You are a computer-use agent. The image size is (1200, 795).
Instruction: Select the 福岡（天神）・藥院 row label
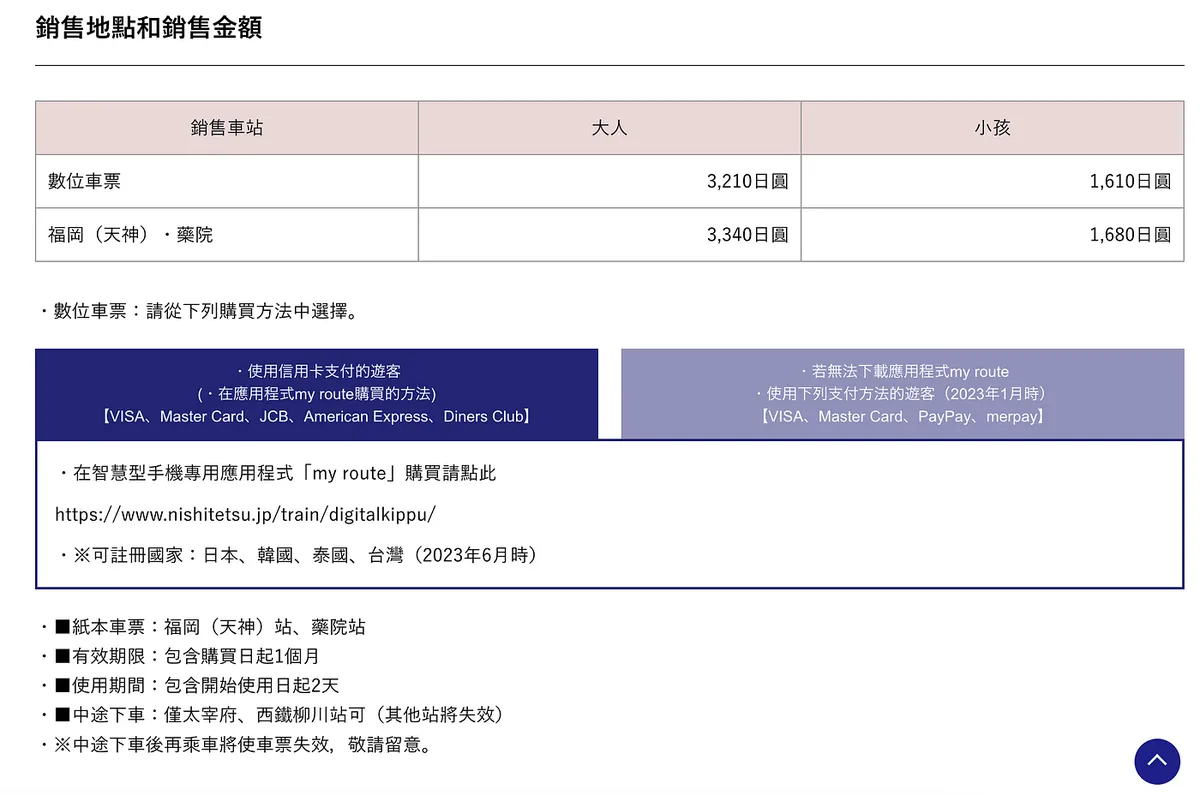(x=131, y=235)
